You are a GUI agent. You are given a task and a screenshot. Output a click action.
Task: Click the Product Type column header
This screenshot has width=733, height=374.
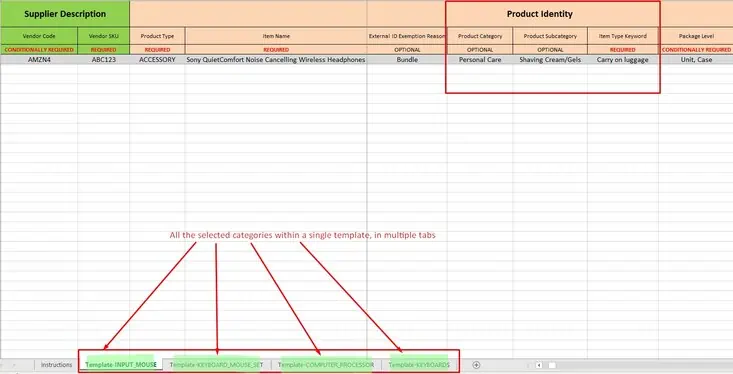pos(157,36)
